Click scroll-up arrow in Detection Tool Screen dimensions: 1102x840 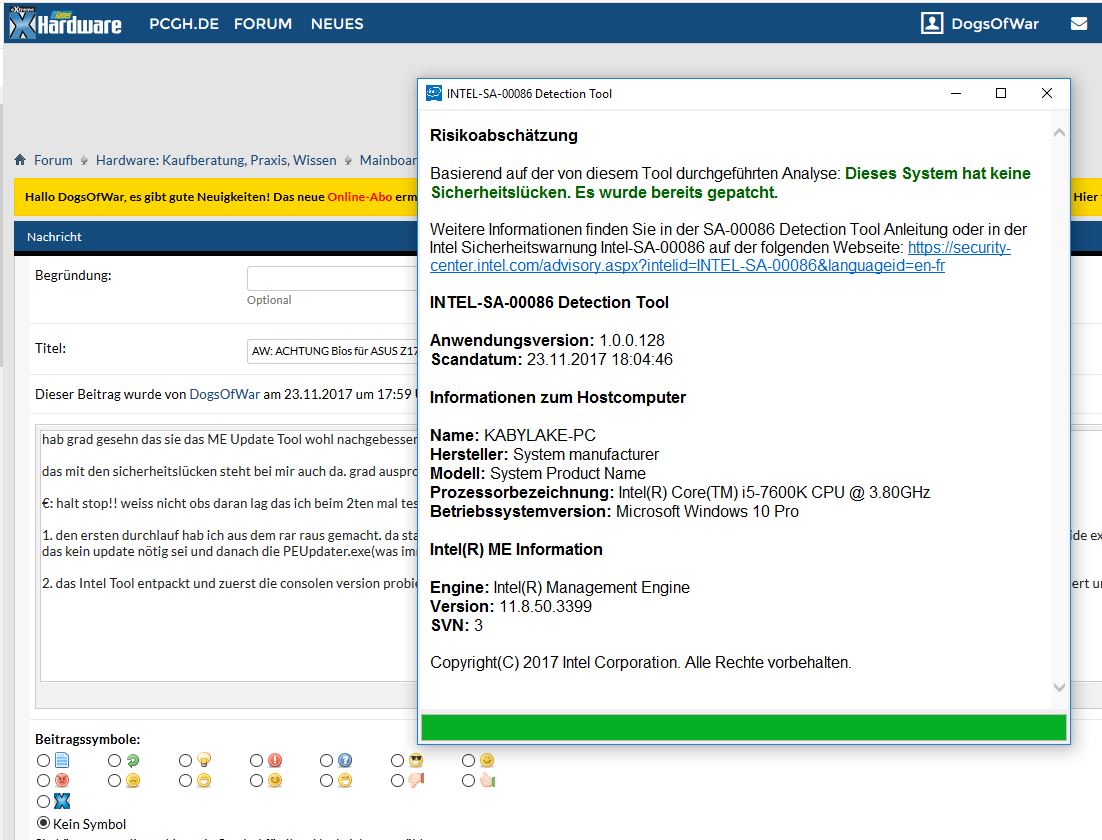click(1059, 132)
